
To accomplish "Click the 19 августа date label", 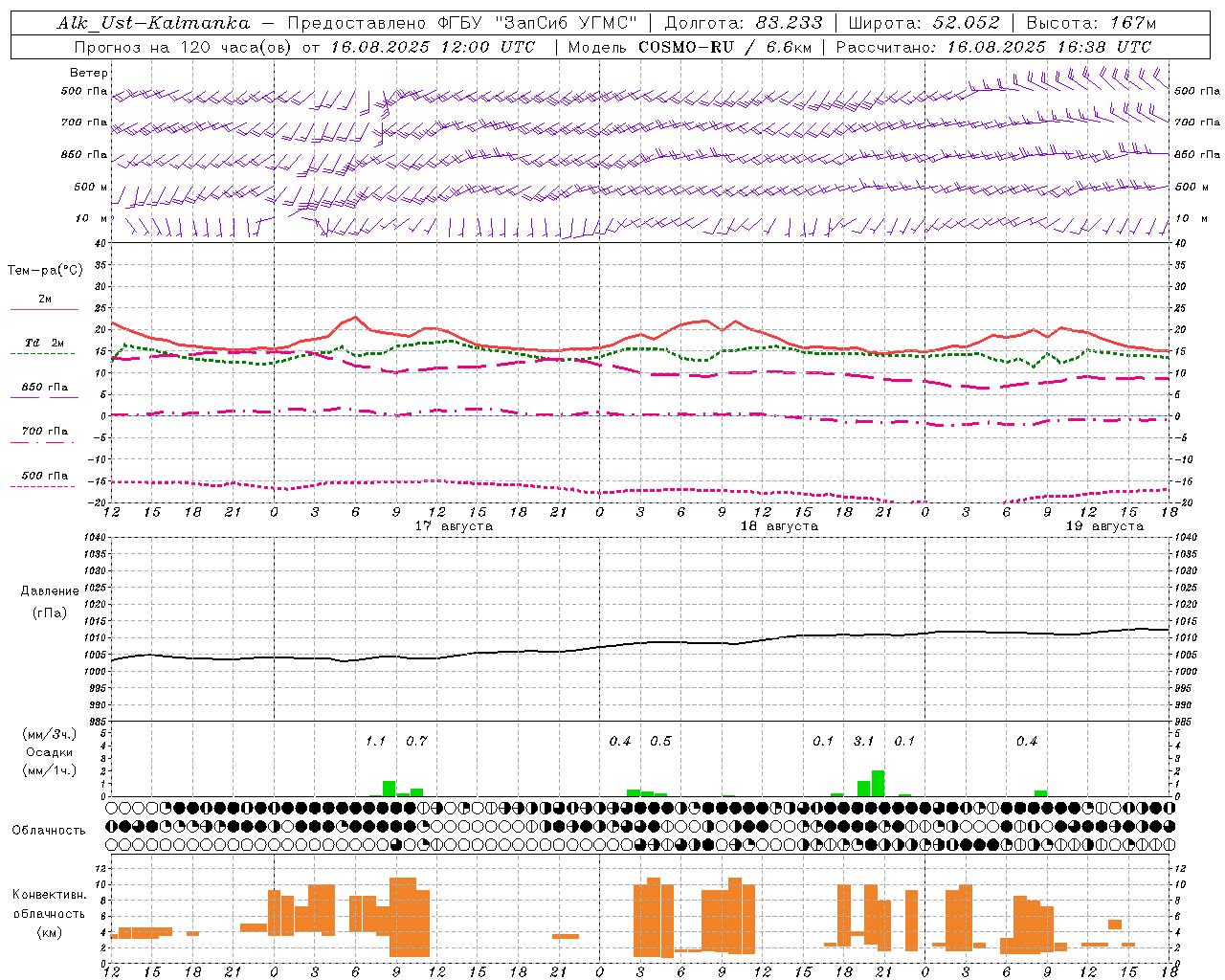I will 1104,526.
